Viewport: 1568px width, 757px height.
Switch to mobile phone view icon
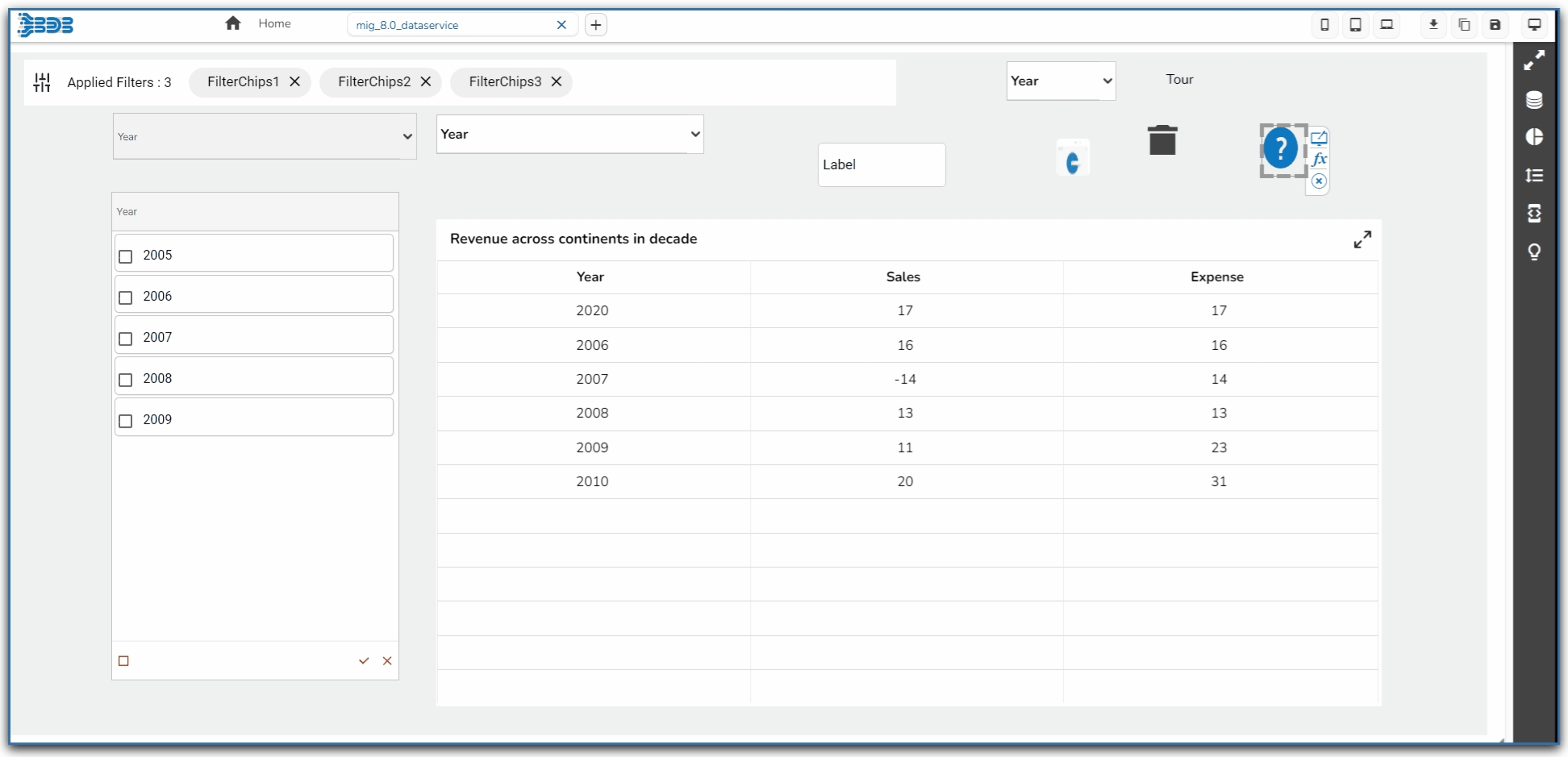tap(1324, 25)
